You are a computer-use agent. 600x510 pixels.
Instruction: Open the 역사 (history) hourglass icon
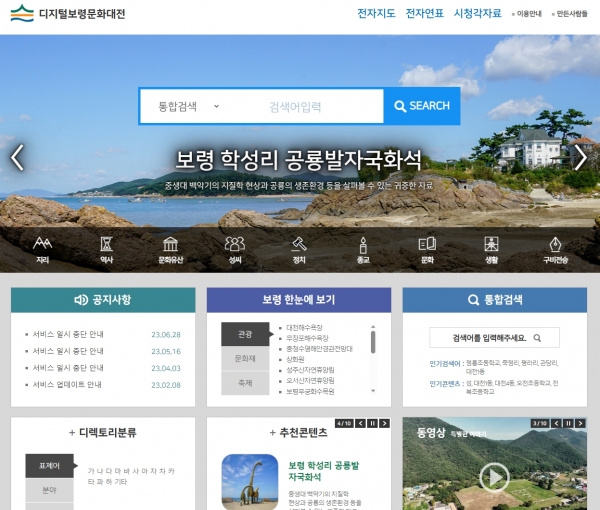click(x=106, y=248)
